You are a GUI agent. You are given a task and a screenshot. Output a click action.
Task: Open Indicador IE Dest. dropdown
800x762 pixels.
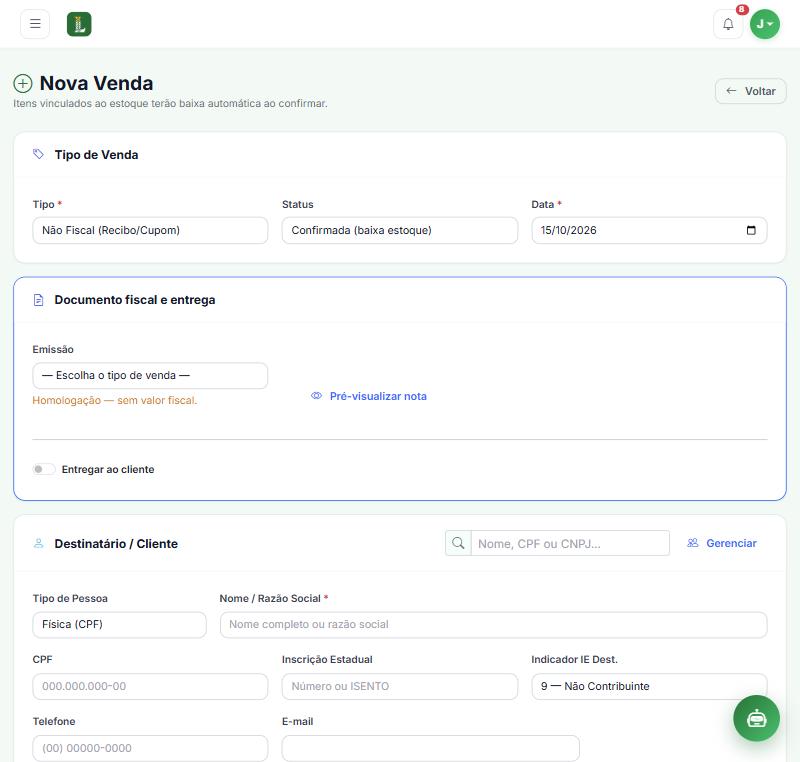coord(649,686)
